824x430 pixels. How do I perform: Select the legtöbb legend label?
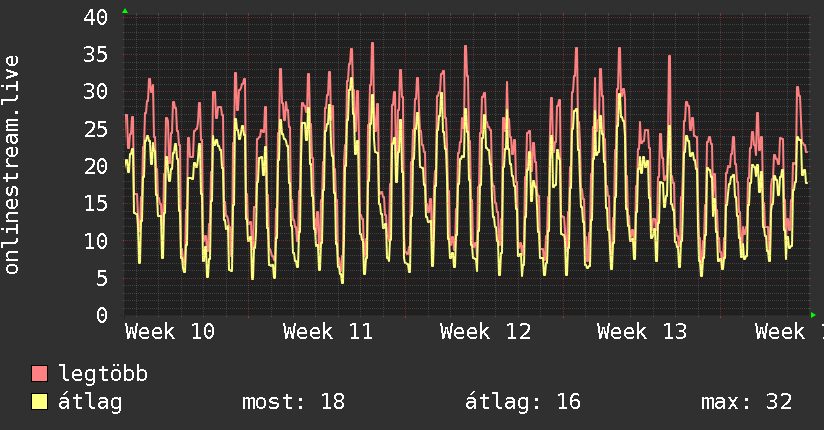click(x=103, y=375)
